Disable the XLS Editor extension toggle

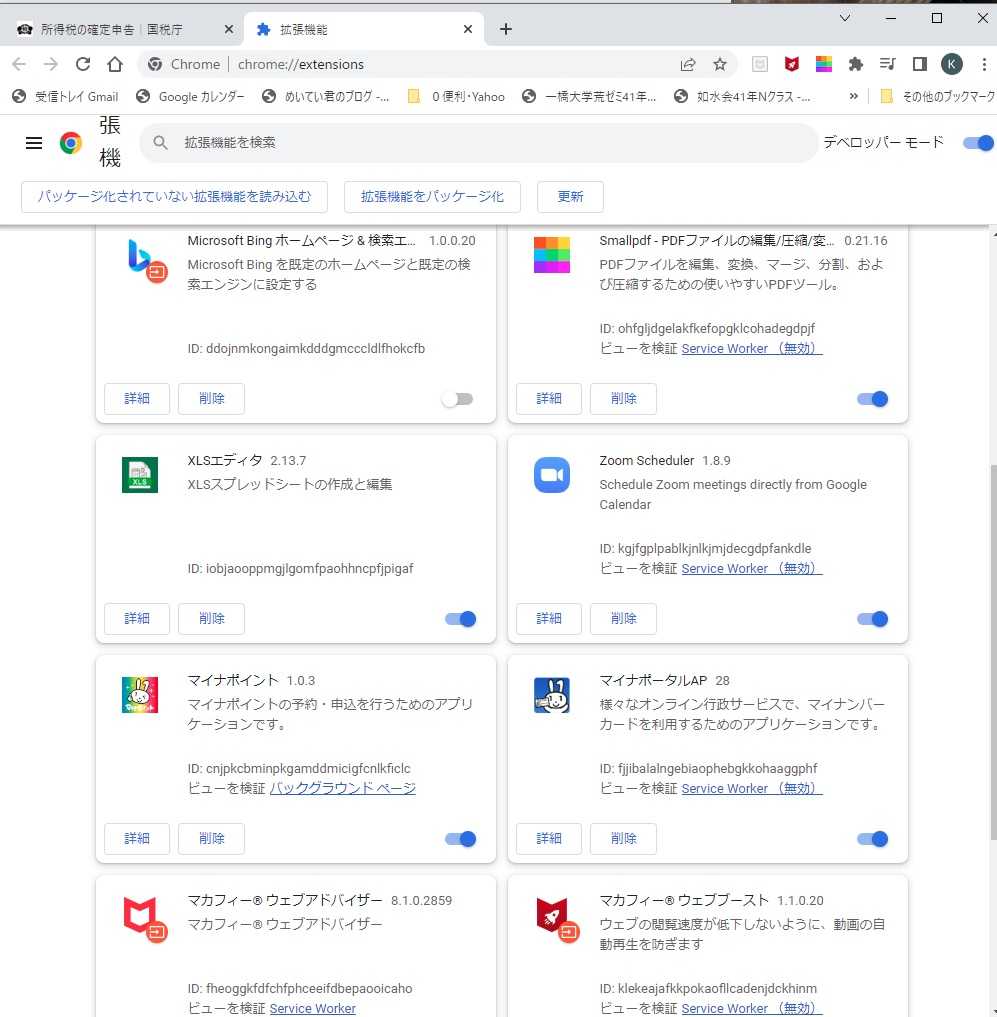point(461,619)
